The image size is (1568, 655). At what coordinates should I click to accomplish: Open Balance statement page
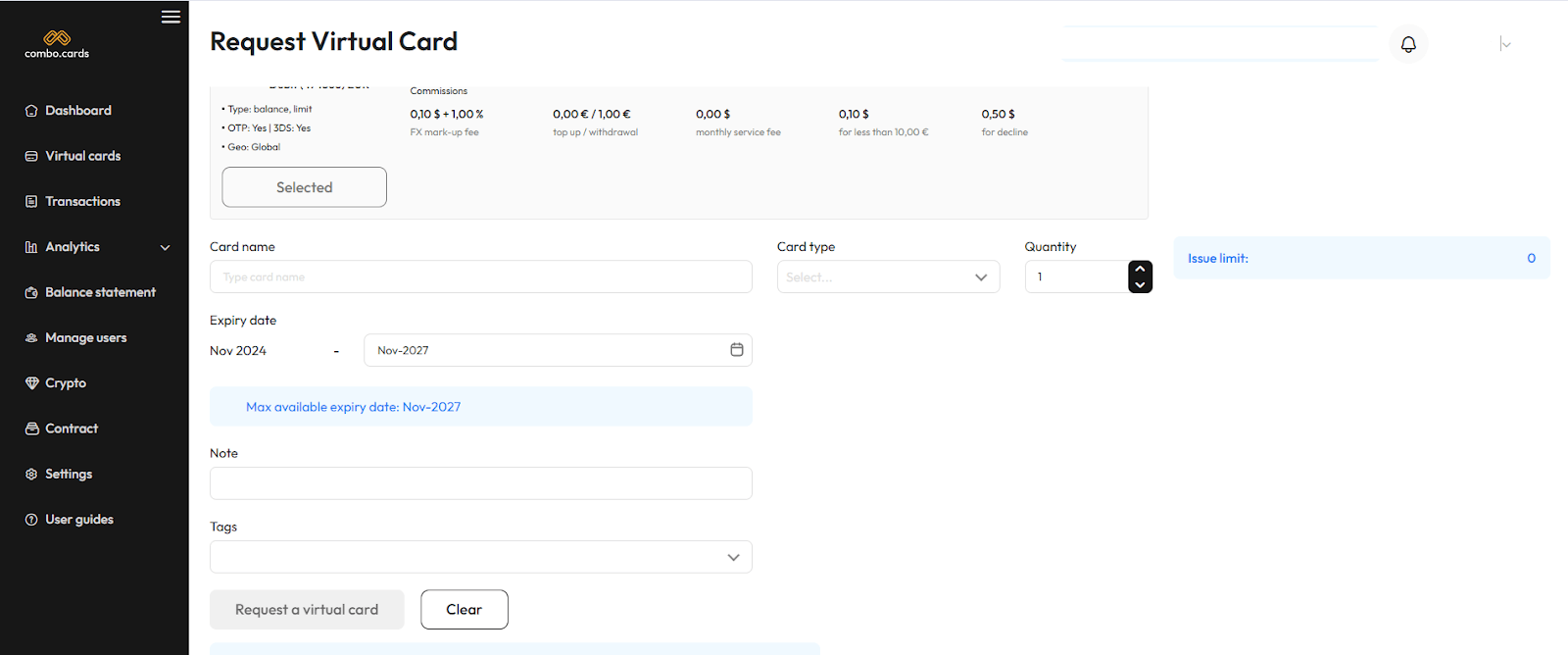point(100,292)
